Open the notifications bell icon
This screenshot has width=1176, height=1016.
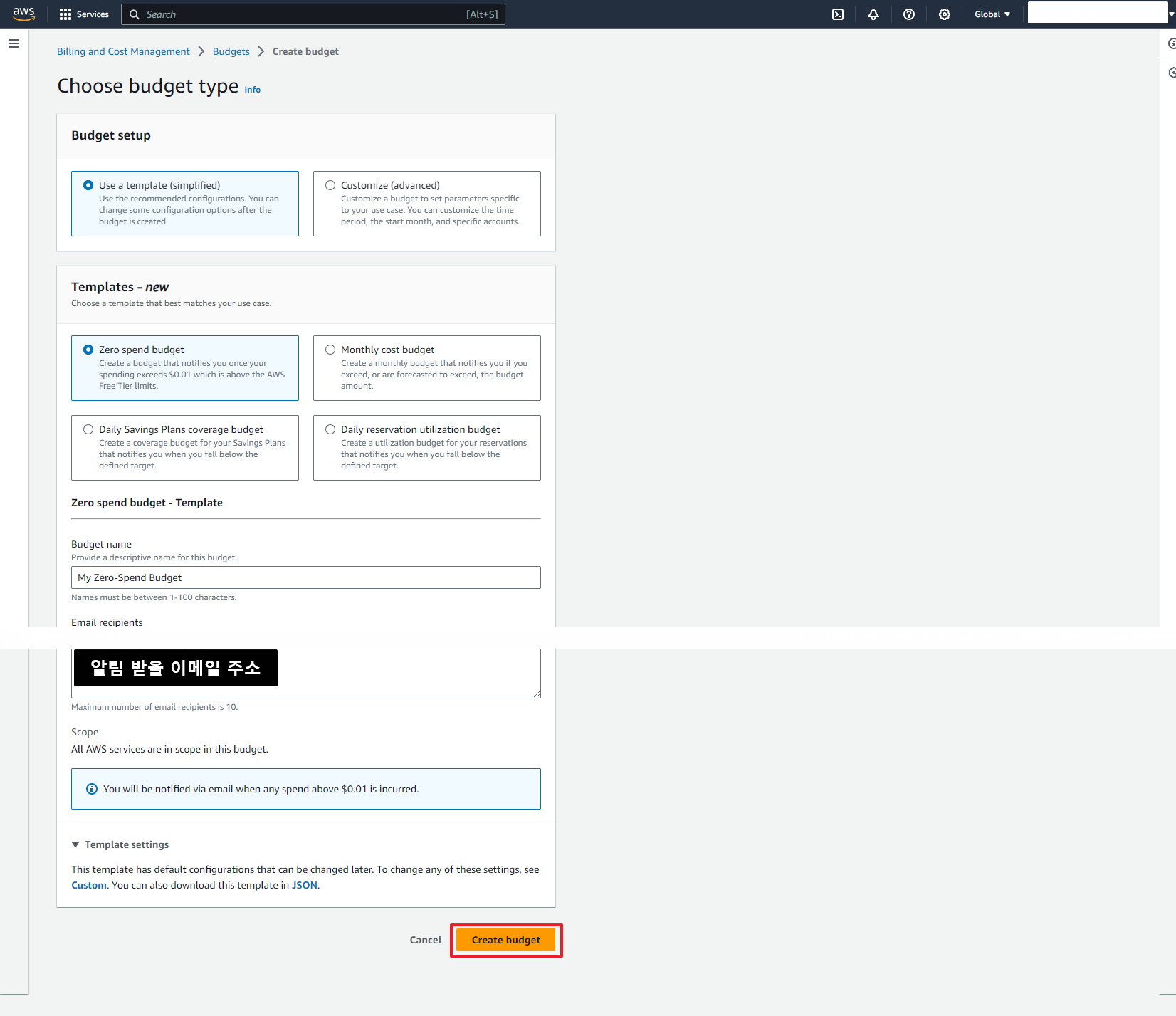pyautogui.click(x=873, y=14)
